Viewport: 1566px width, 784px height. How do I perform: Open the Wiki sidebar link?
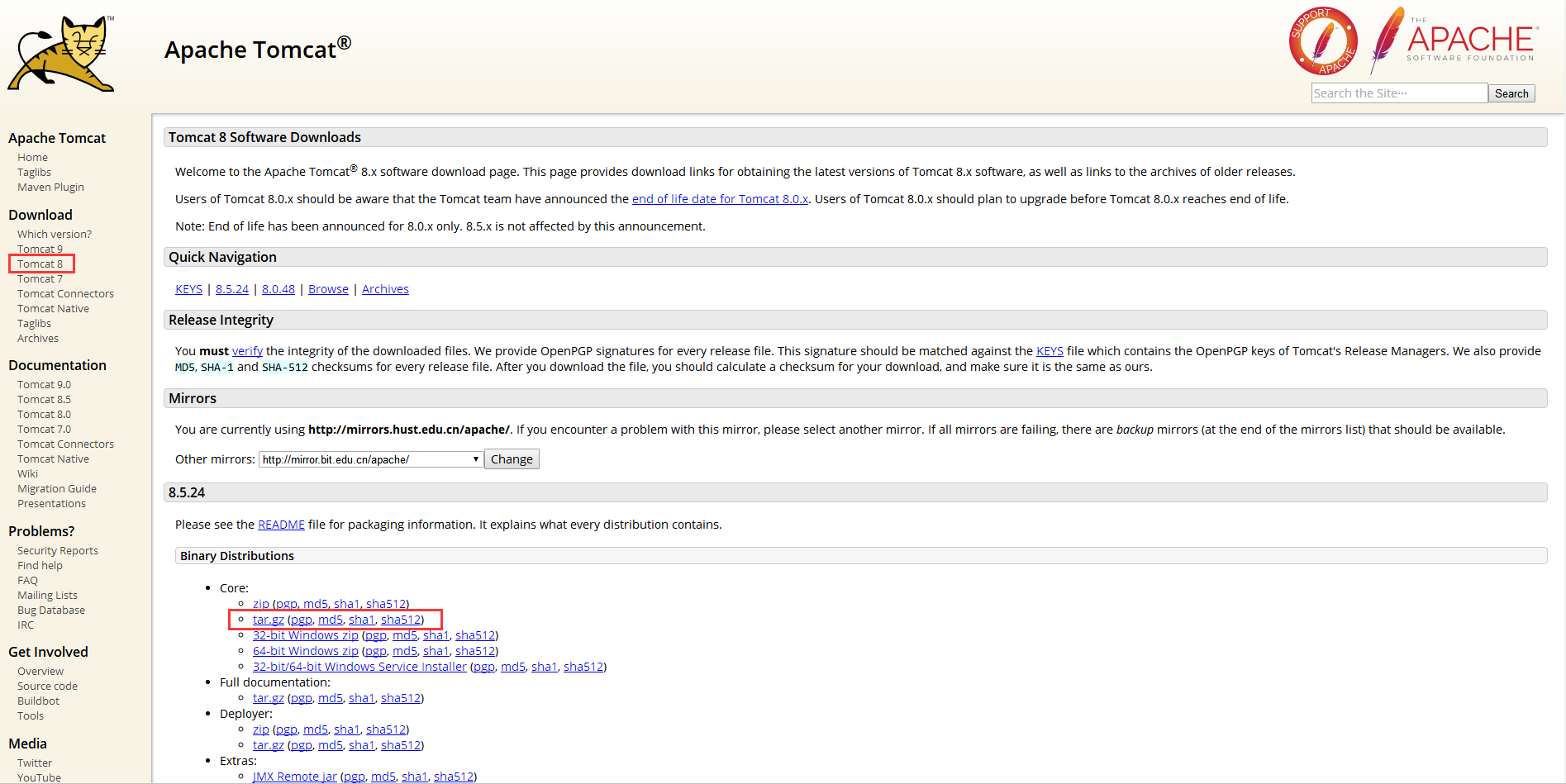click(x=27, y=474)
